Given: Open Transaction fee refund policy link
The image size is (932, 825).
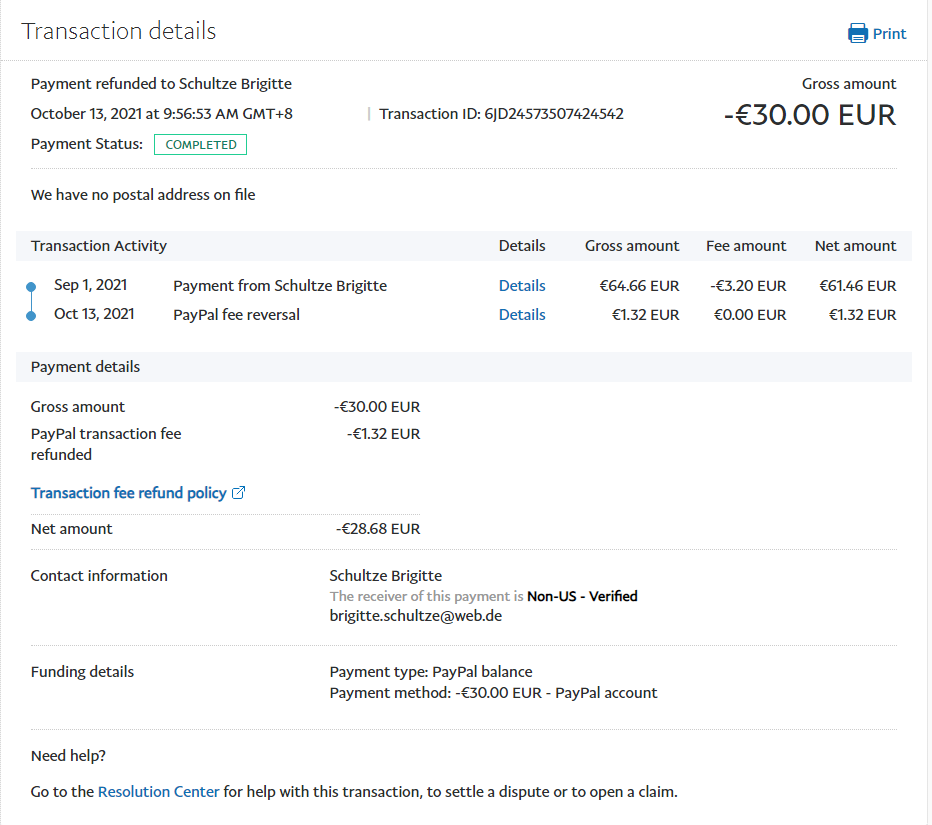Looking at the screenshot, I should [128, 493].
